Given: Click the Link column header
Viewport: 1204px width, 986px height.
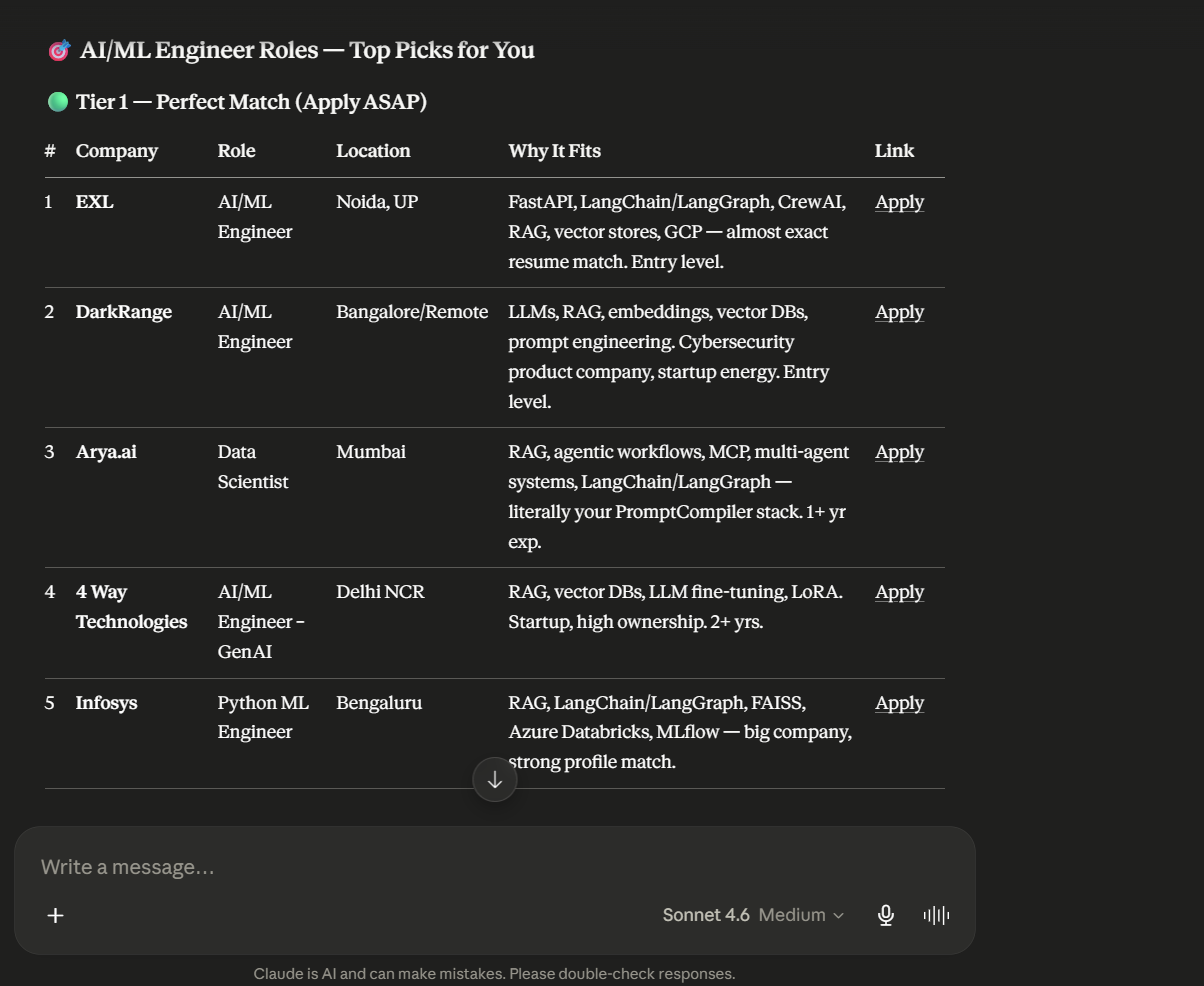Looking at the screenshot, I should click(894, 151).
